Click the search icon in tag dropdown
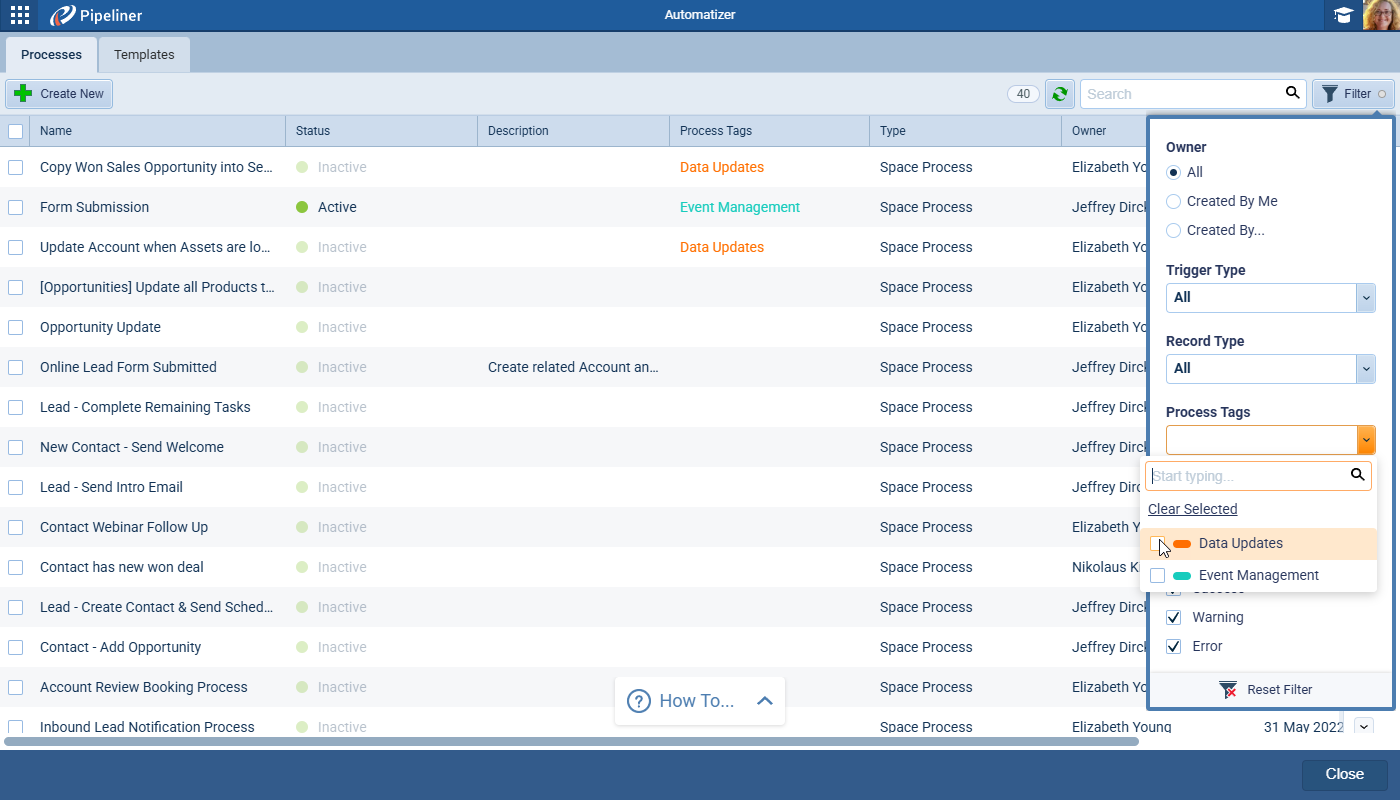 [1357, 475]
